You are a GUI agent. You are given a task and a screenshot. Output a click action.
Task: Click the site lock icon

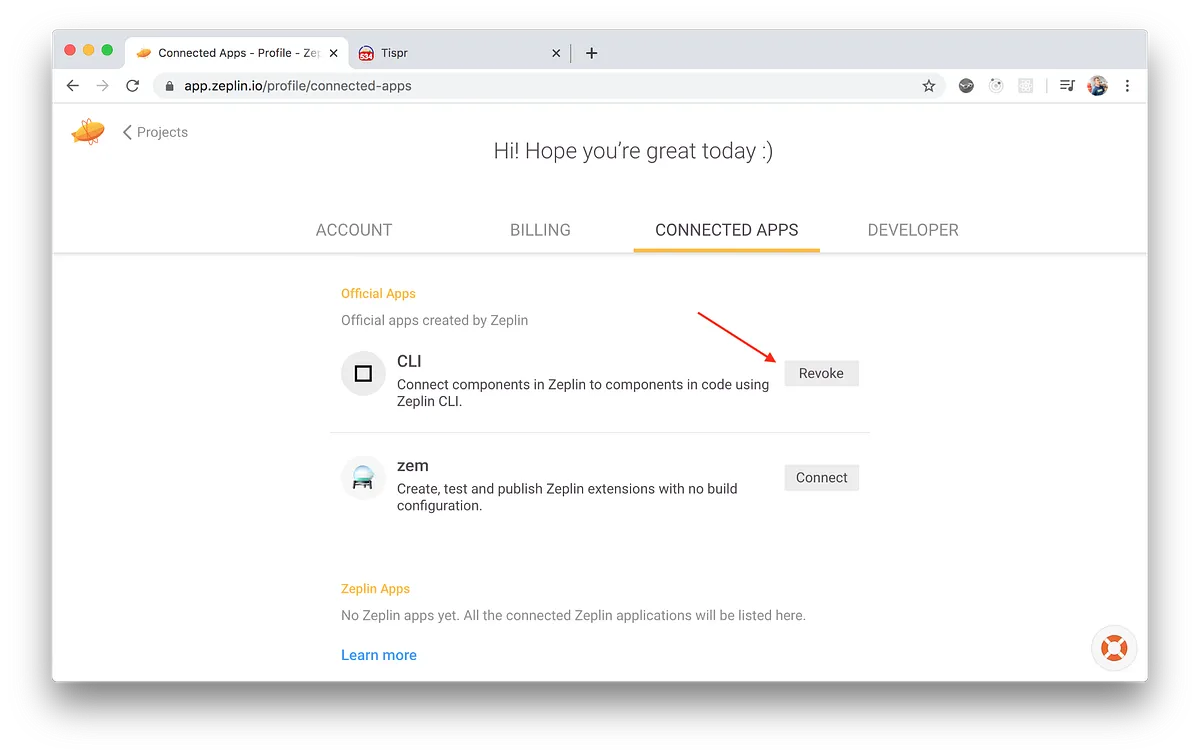pos(169,86)
